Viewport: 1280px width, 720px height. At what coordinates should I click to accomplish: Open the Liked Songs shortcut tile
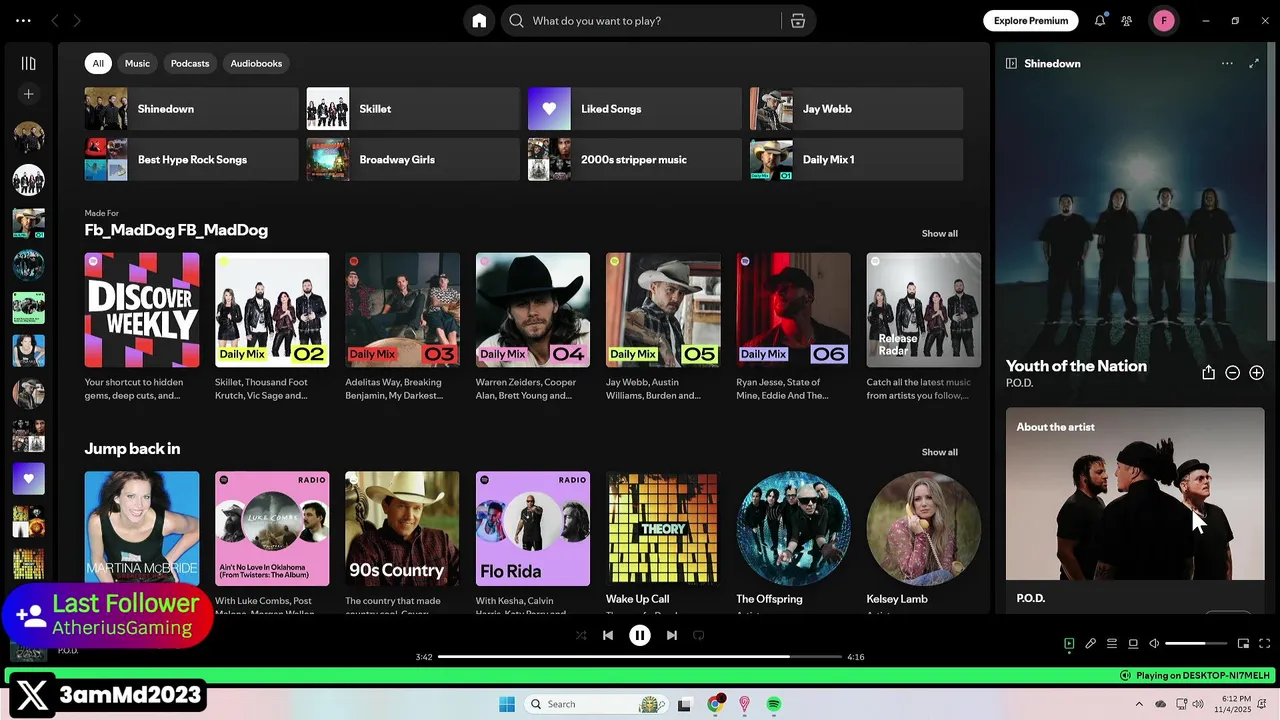(x=635, y=109)
